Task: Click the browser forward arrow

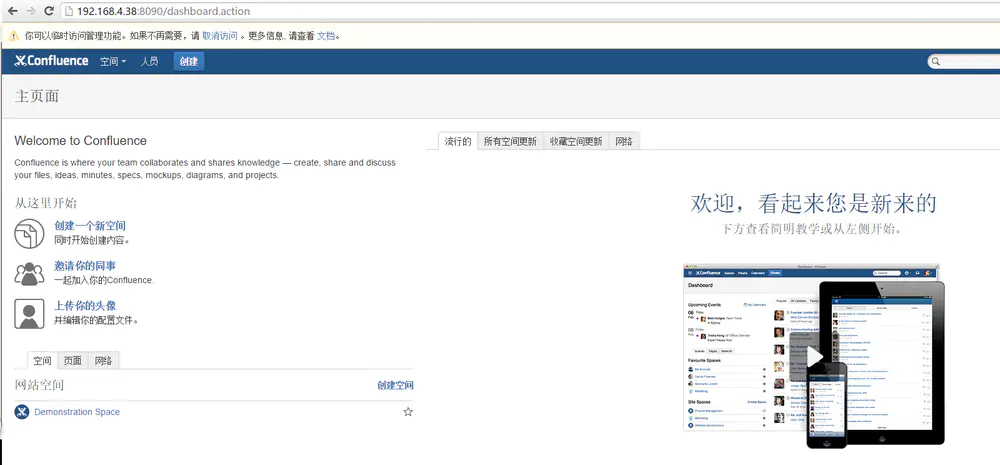Action: coord(31,11)
